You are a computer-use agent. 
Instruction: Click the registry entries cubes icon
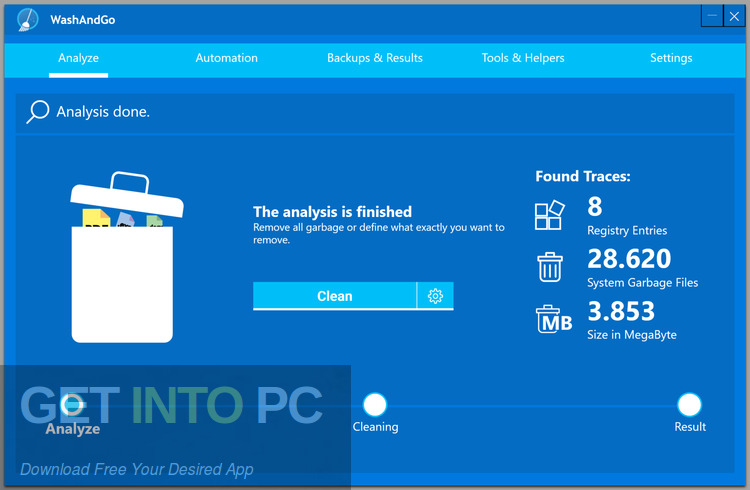[x=550, y=215]
